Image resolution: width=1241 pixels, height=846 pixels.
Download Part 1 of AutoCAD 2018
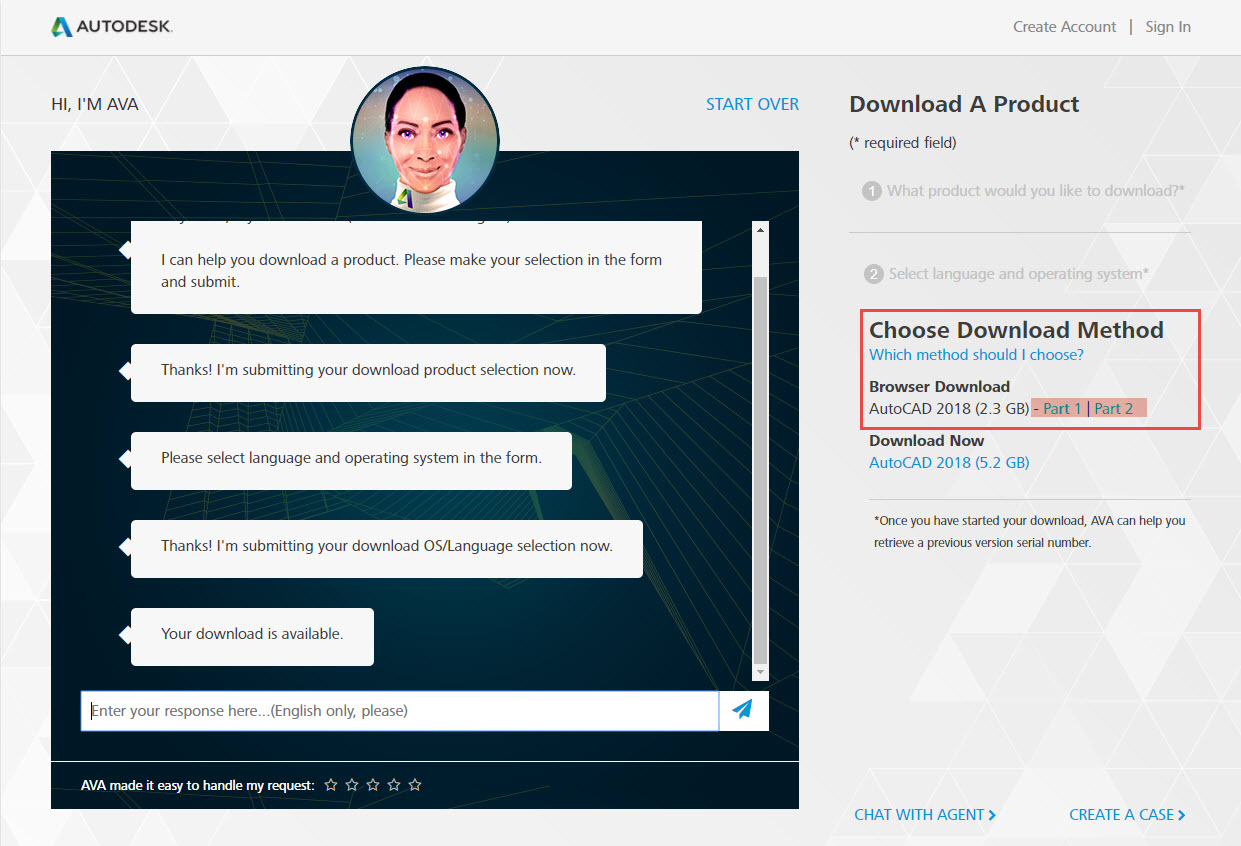pyautogui.click(x=1062, y=409)
